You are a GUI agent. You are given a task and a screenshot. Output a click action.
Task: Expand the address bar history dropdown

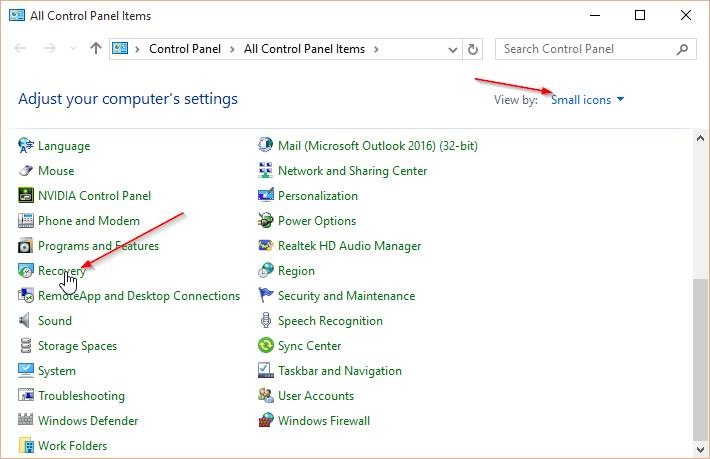coord(452,49)
